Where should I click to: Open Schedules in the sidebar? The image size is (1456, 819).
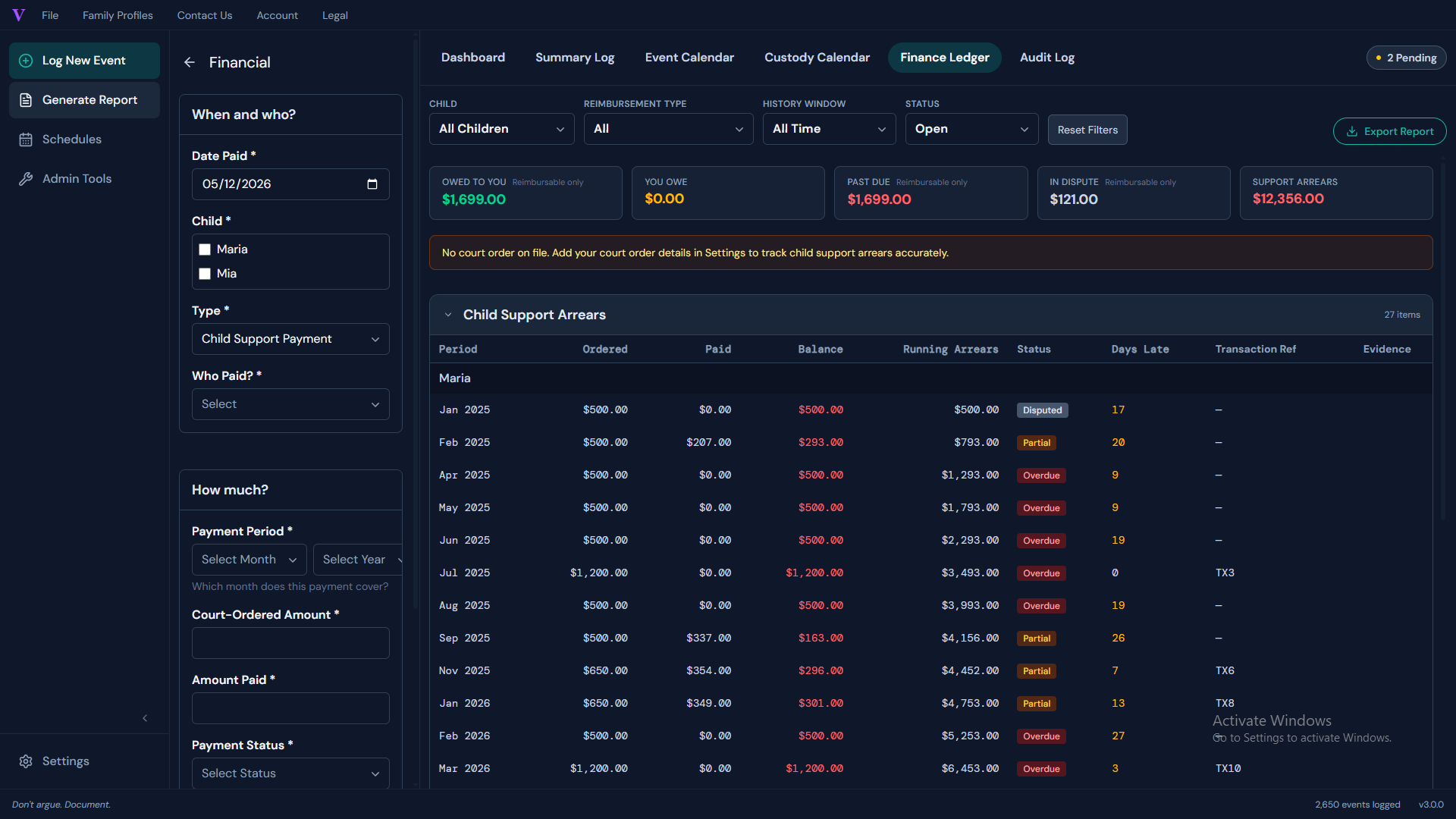pyautogui.click(x=84, y=140)
